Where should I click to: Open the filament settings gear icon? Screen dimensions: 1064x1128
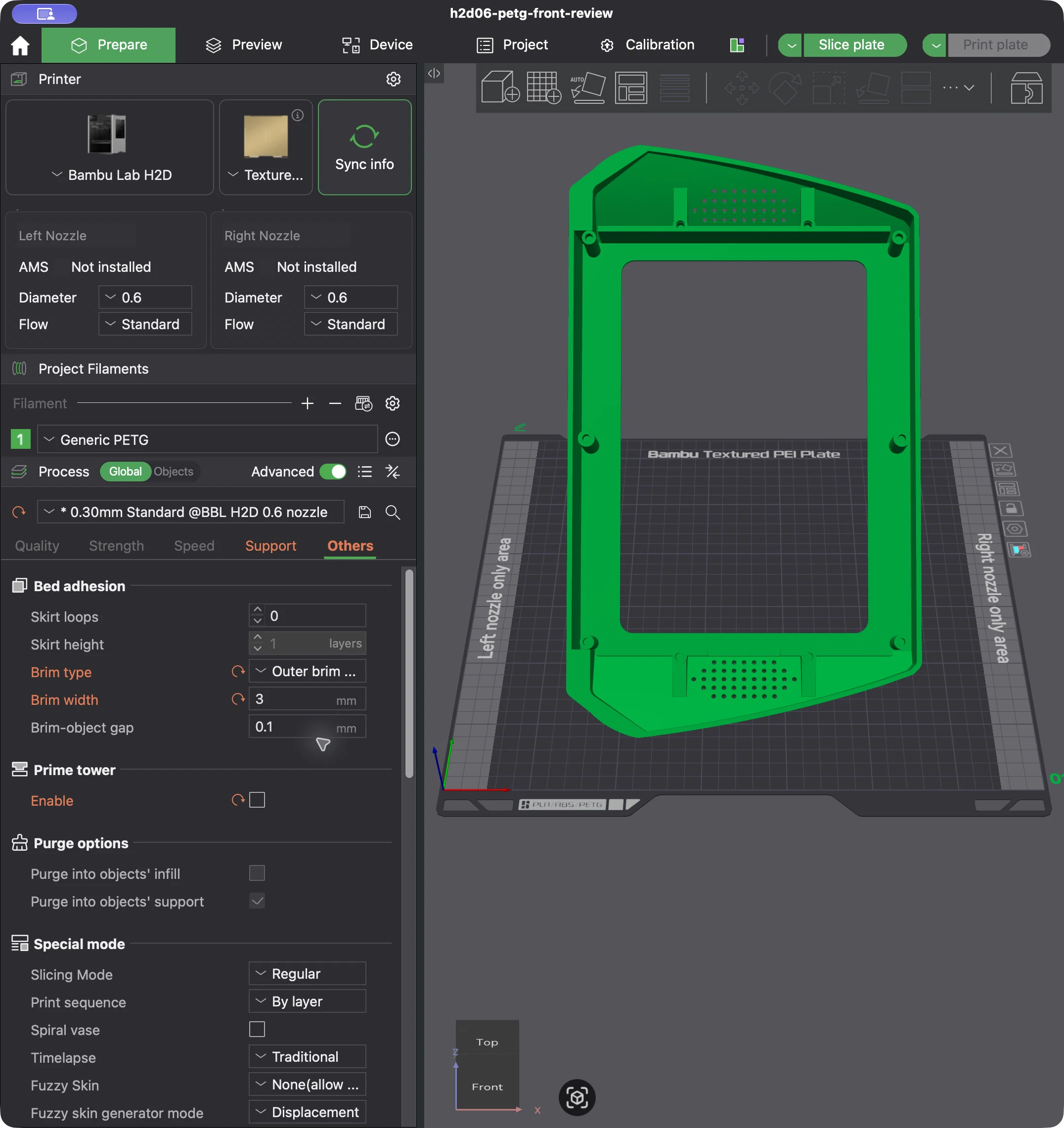393,403
